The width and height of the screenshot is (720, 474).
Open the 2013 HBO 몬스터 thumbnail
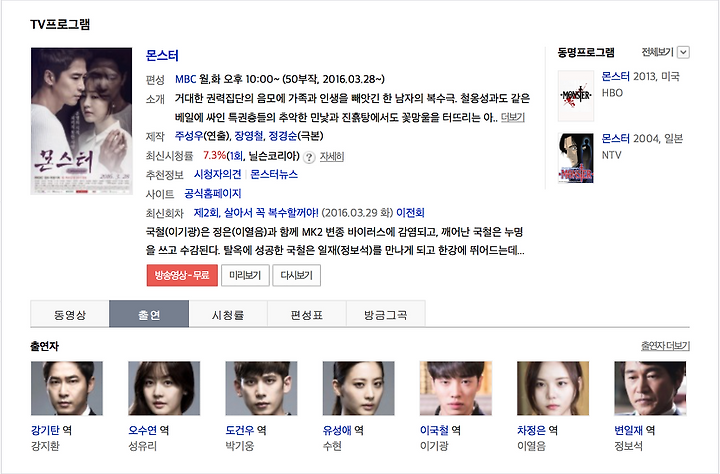pos(576,96)
